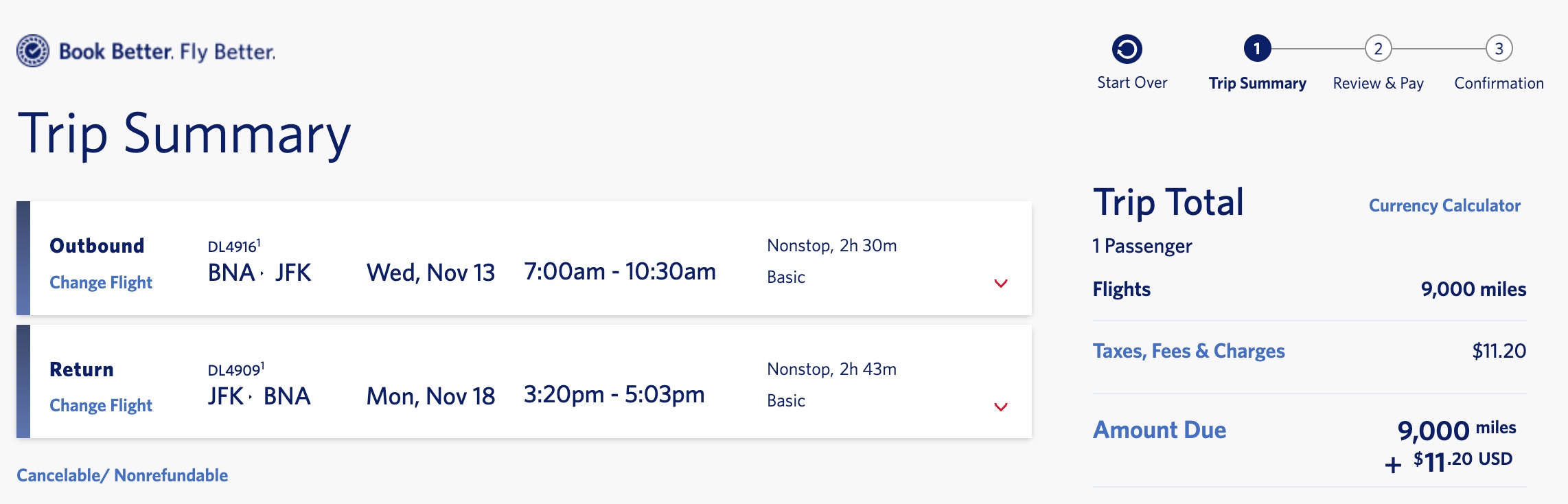Image resolution: width=1568 pixels, height=504 pixels.
Task: Click step 1 circle in progress tracker
Action: [1258, 49]
